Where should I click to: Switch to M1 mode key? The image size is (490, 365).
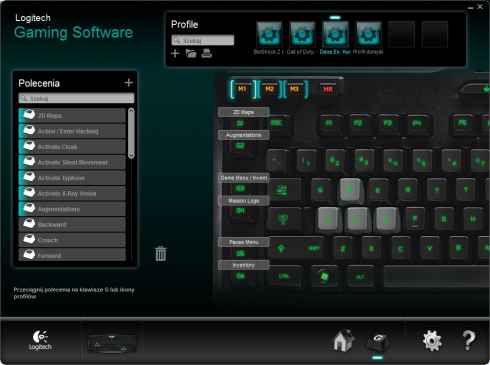click(242, 89)
